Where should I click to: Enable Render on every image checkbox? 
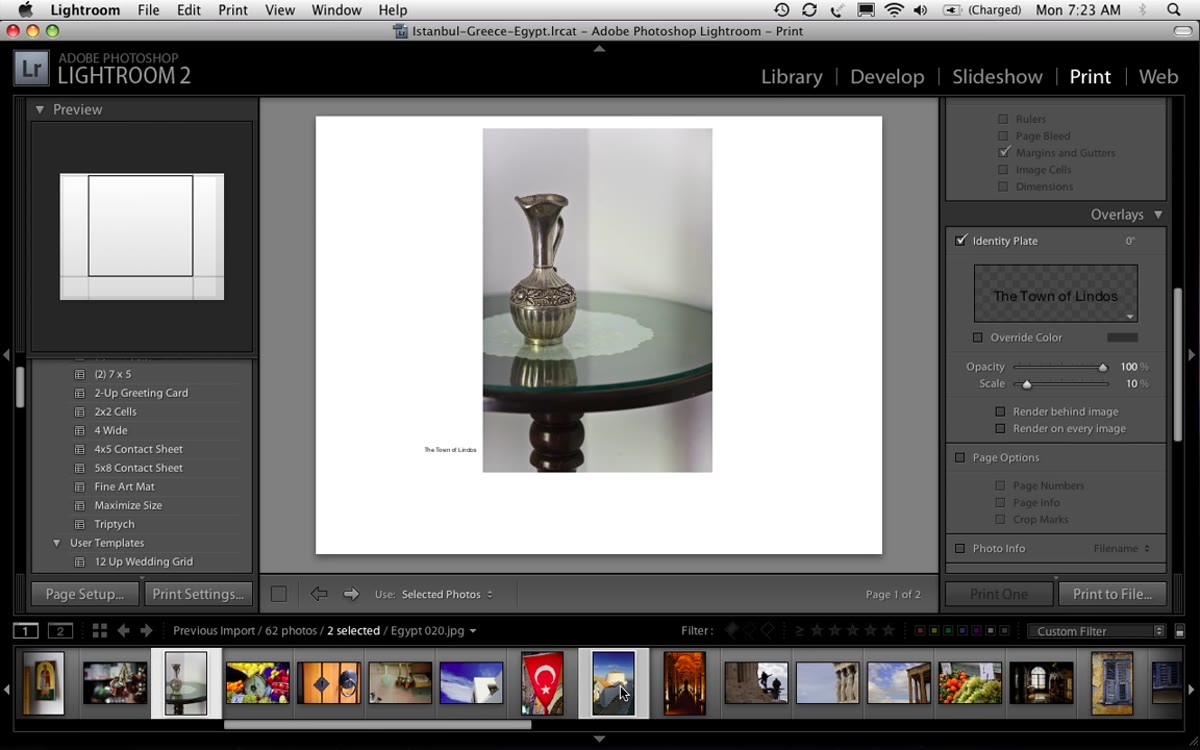click(x=1000, y=429)
